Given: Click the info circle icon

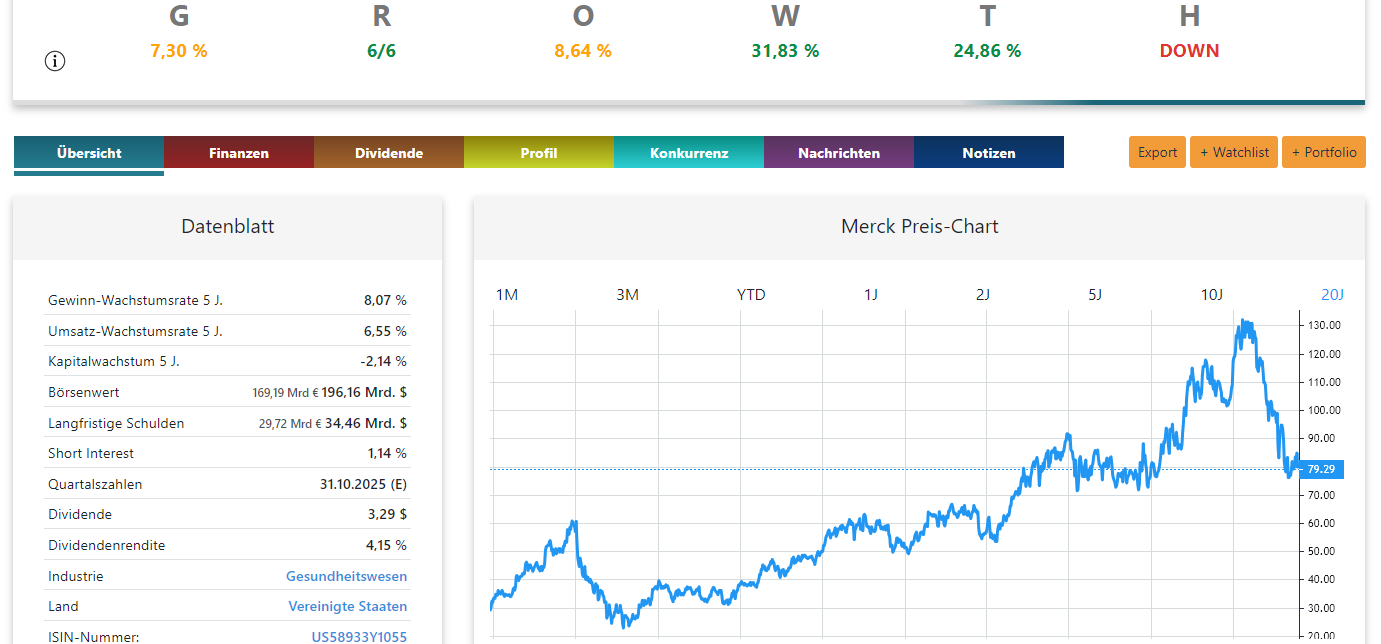Looking at the screenshot, I should 55,61.
